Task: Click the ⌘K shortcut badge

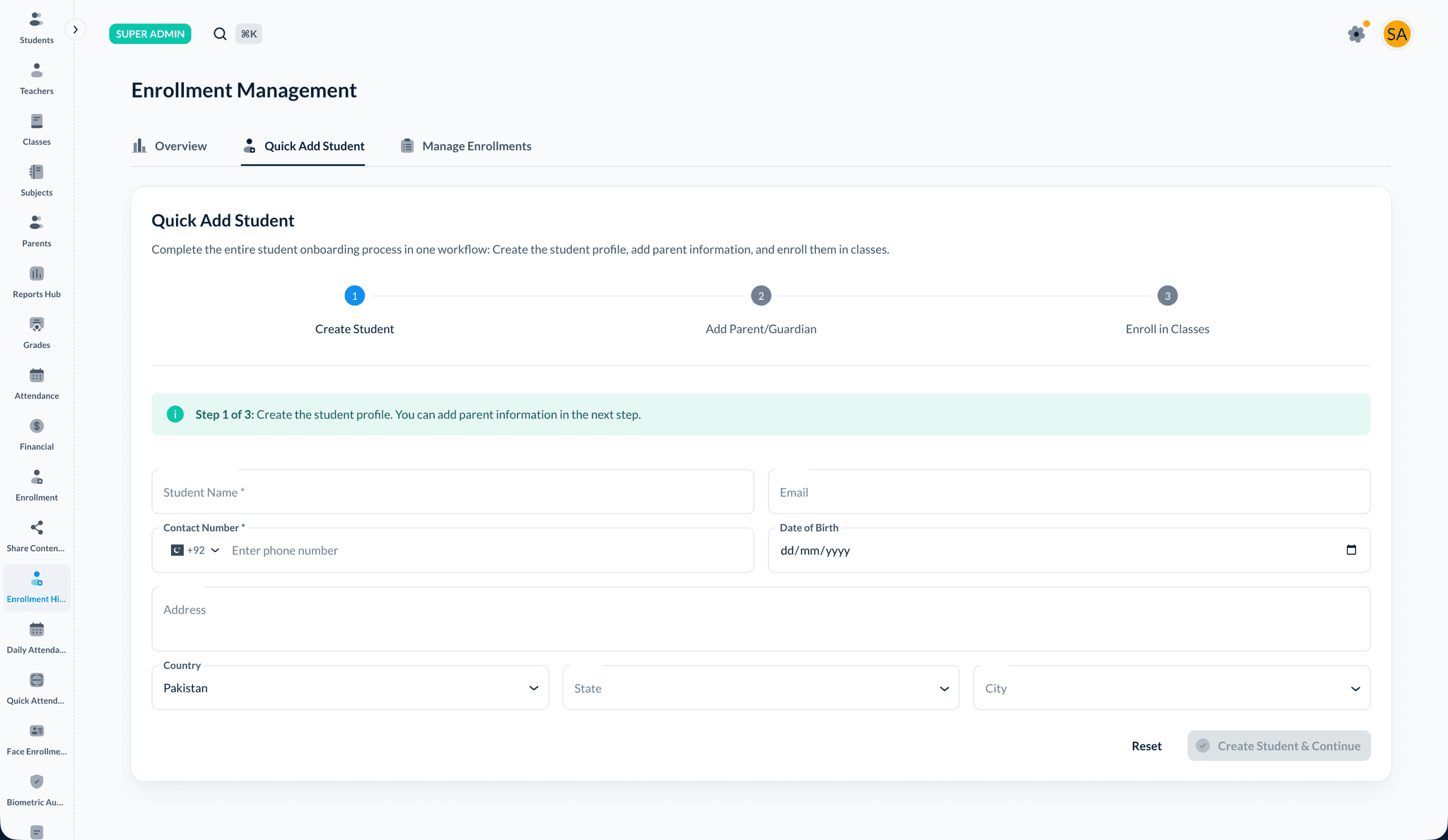Action: pos(249,34)
